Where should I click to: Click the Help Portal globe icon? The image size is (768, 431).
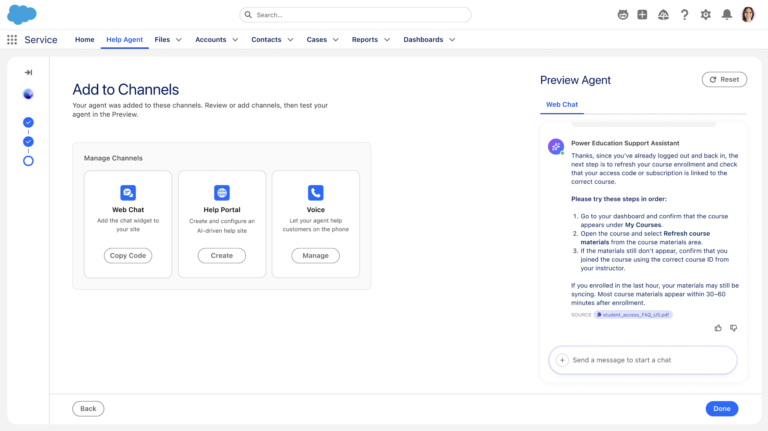click(222, 192)
